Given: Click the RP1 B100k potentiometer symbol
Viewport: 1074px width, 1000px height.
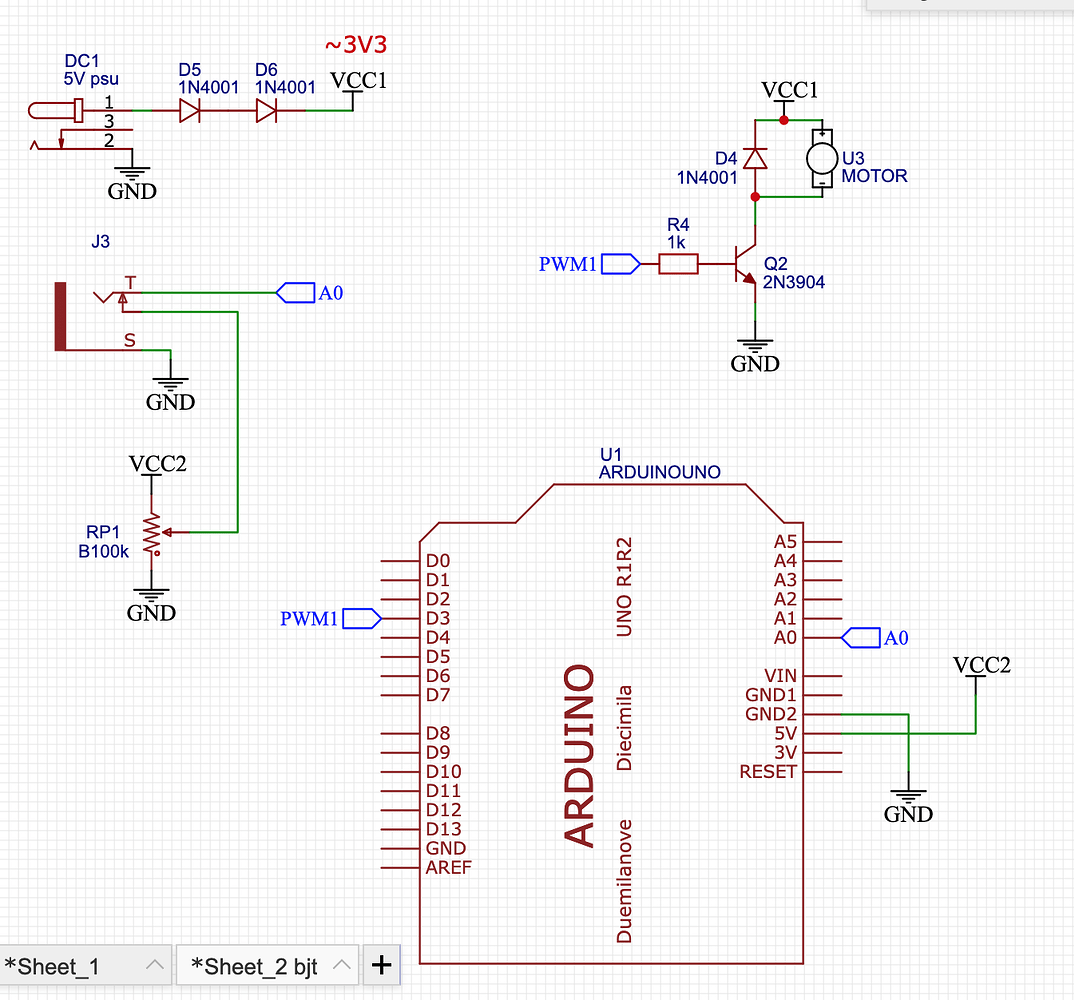Looking at the screenshot, I should pyautogui.click(x=151, y=534).
